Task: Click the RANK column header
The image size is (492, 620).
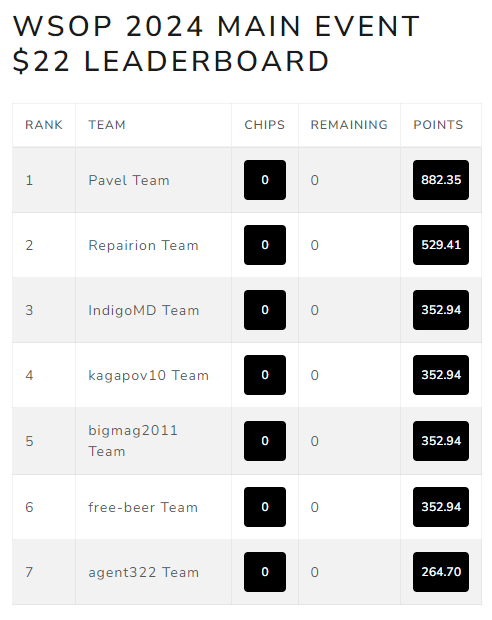Action: click(44, 125)
